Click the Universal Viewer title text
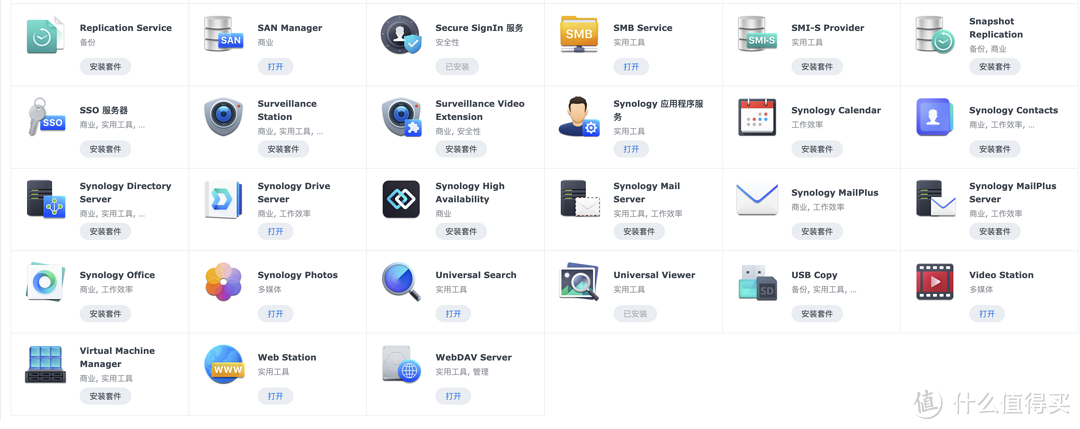 pos(654,275)
